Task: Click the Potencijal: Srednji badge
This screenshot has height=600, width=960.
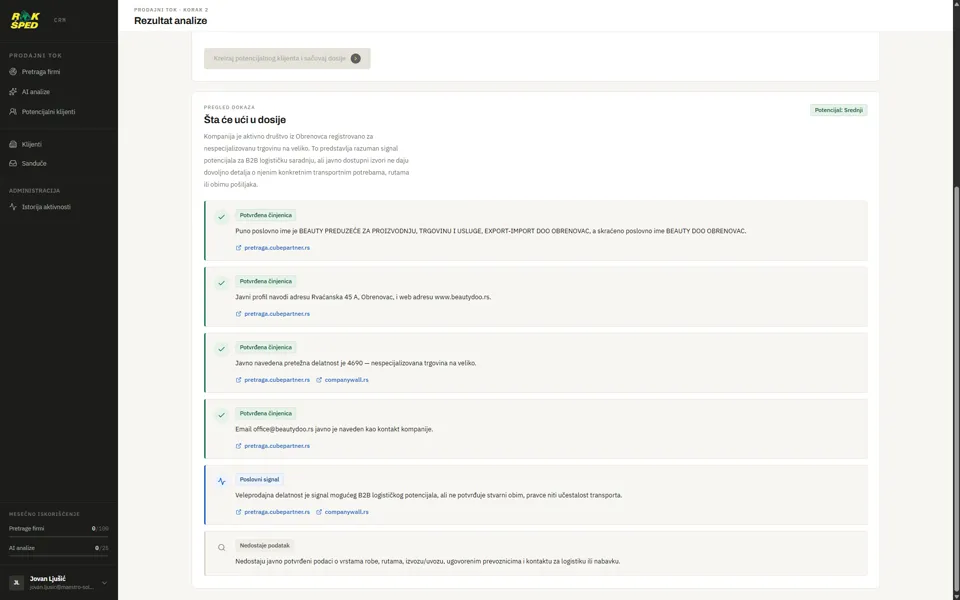Action: (x=838, y=110)
